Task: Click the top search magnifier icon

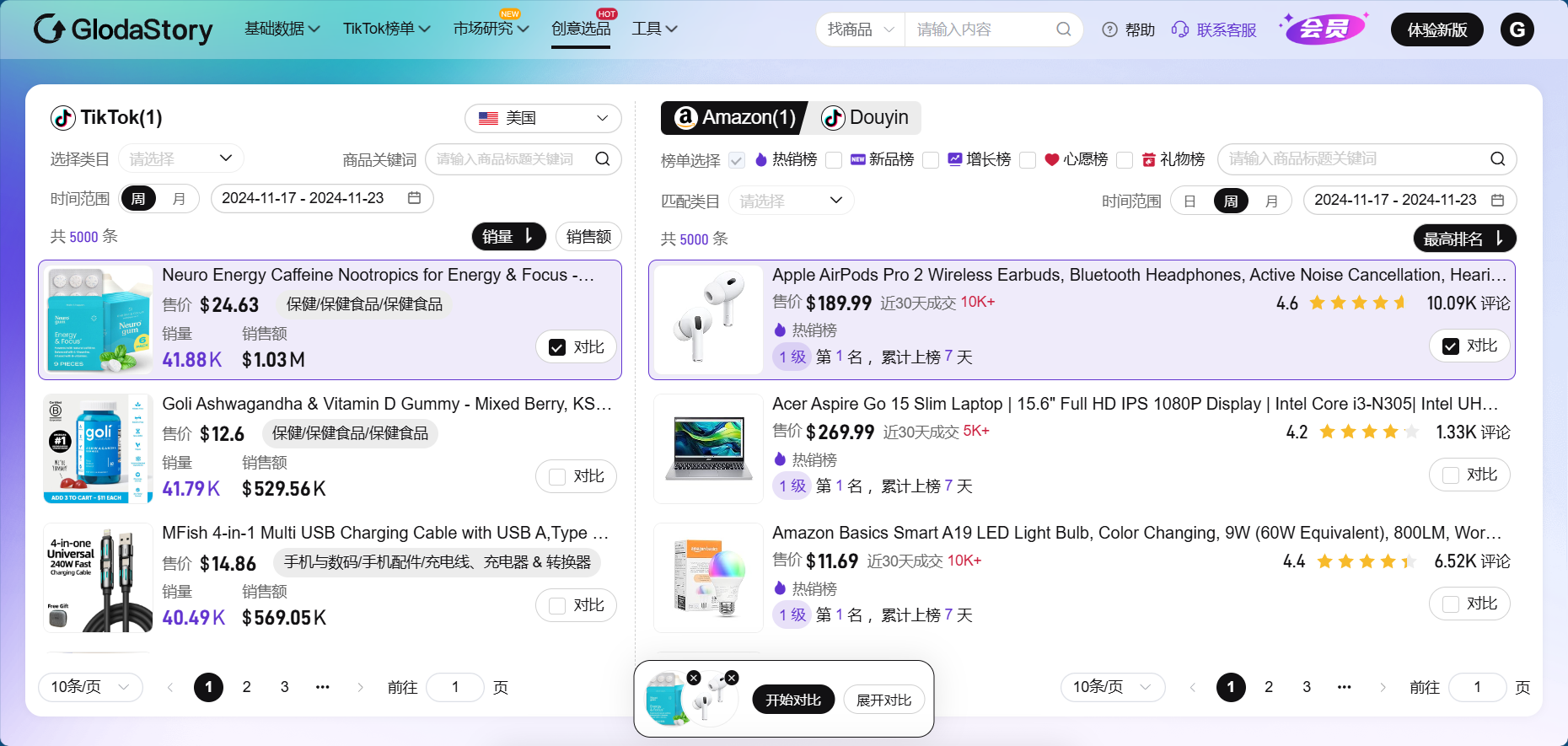Action: [x=1064, y=30]
